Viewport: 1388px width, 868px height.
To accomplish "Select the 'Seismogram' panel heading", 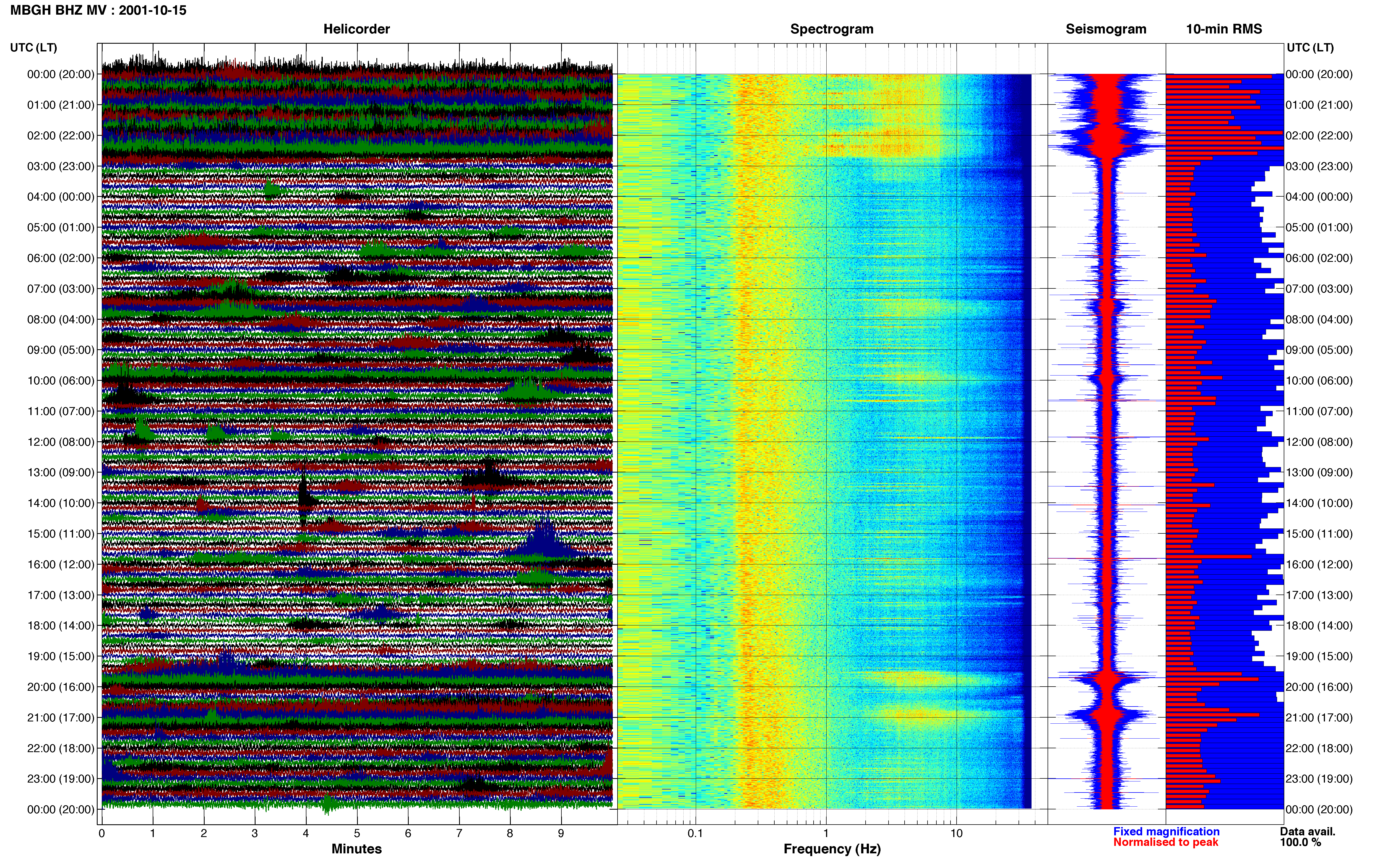I will coord(1106,29).
